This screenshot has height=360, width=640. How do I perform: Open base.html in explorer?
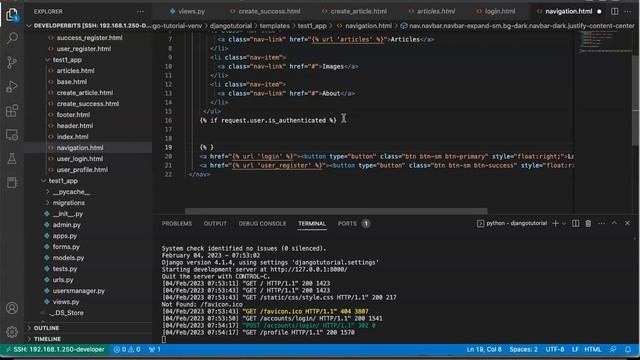click(x=71, y=82)
